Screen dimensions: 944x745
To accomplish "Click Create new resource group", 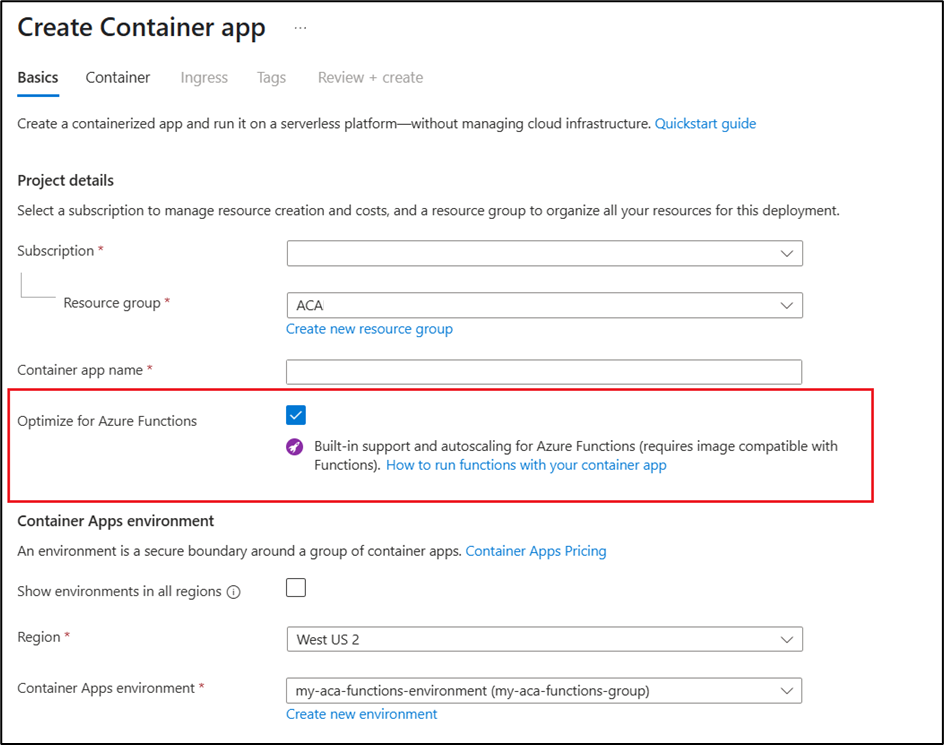I will (x=369, y=328).
